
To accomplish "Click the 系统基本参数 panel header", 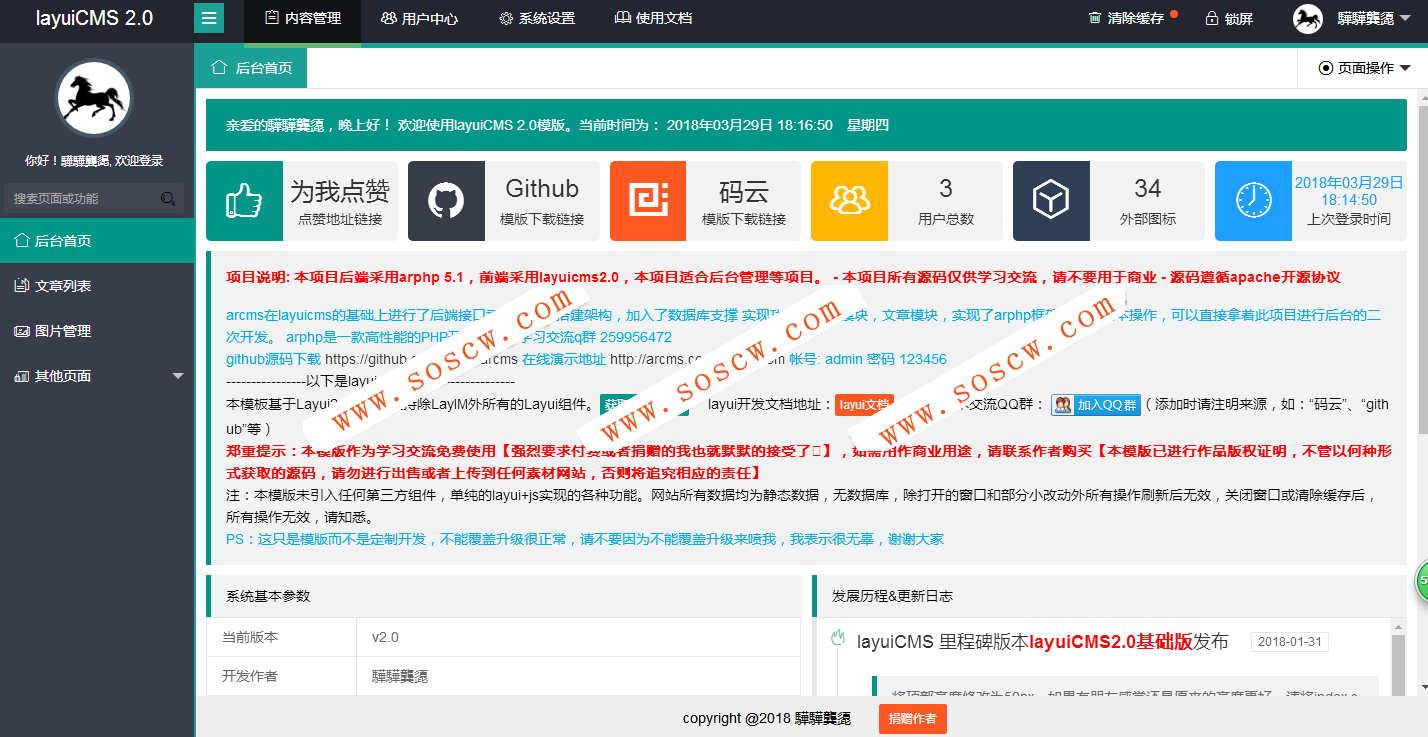I will pos(504,596).
